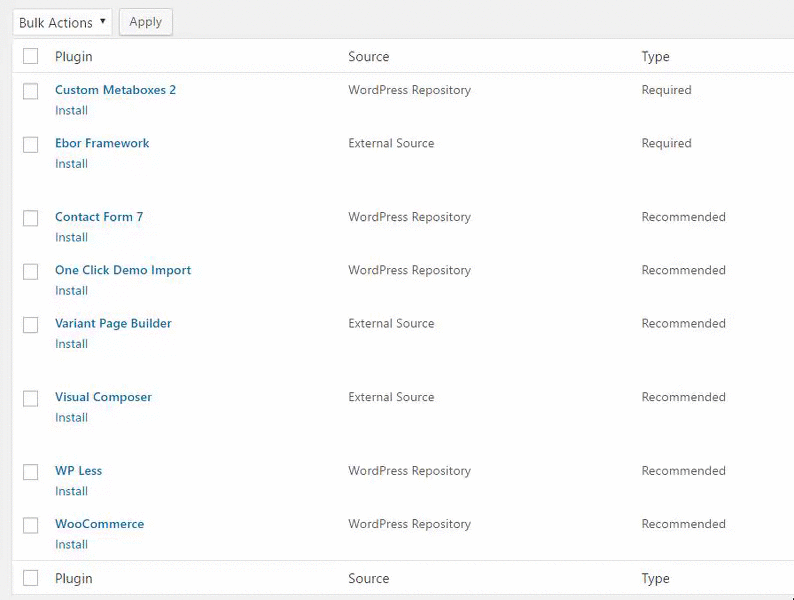The image size is (794, 600).
Task: Install the Visual Composer plugin
Action: [71, 417]
